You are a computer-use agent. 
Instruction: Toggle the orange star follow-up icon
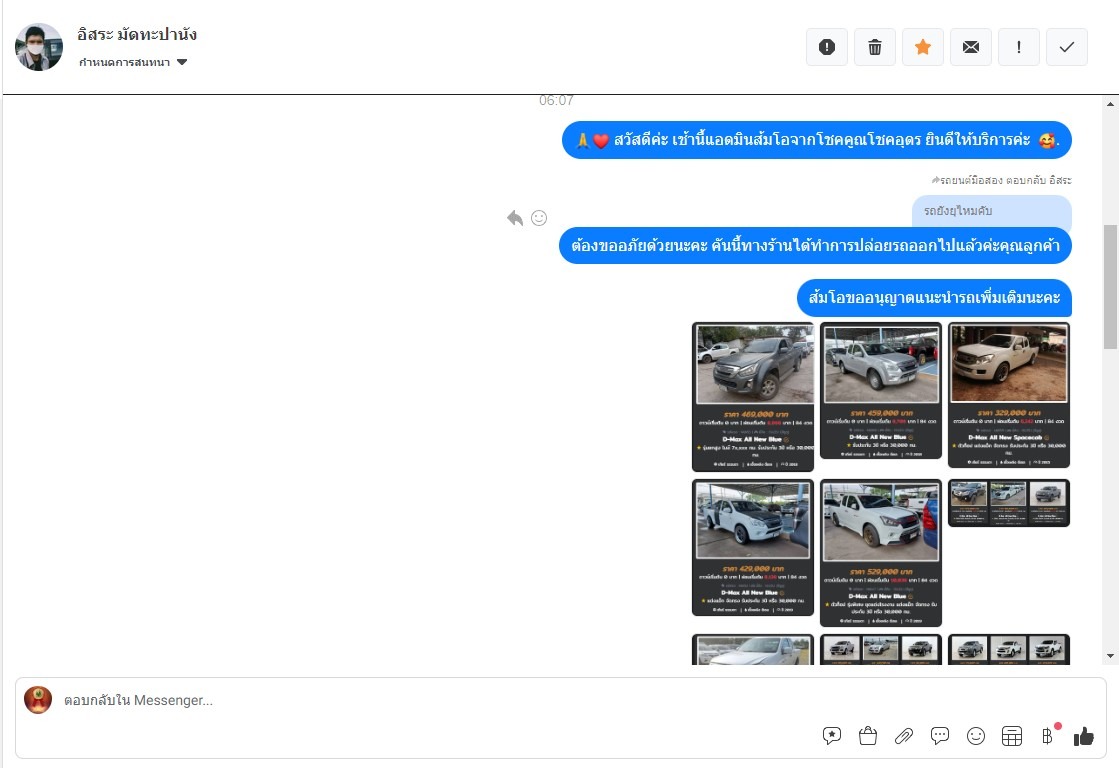click(923, 47)
